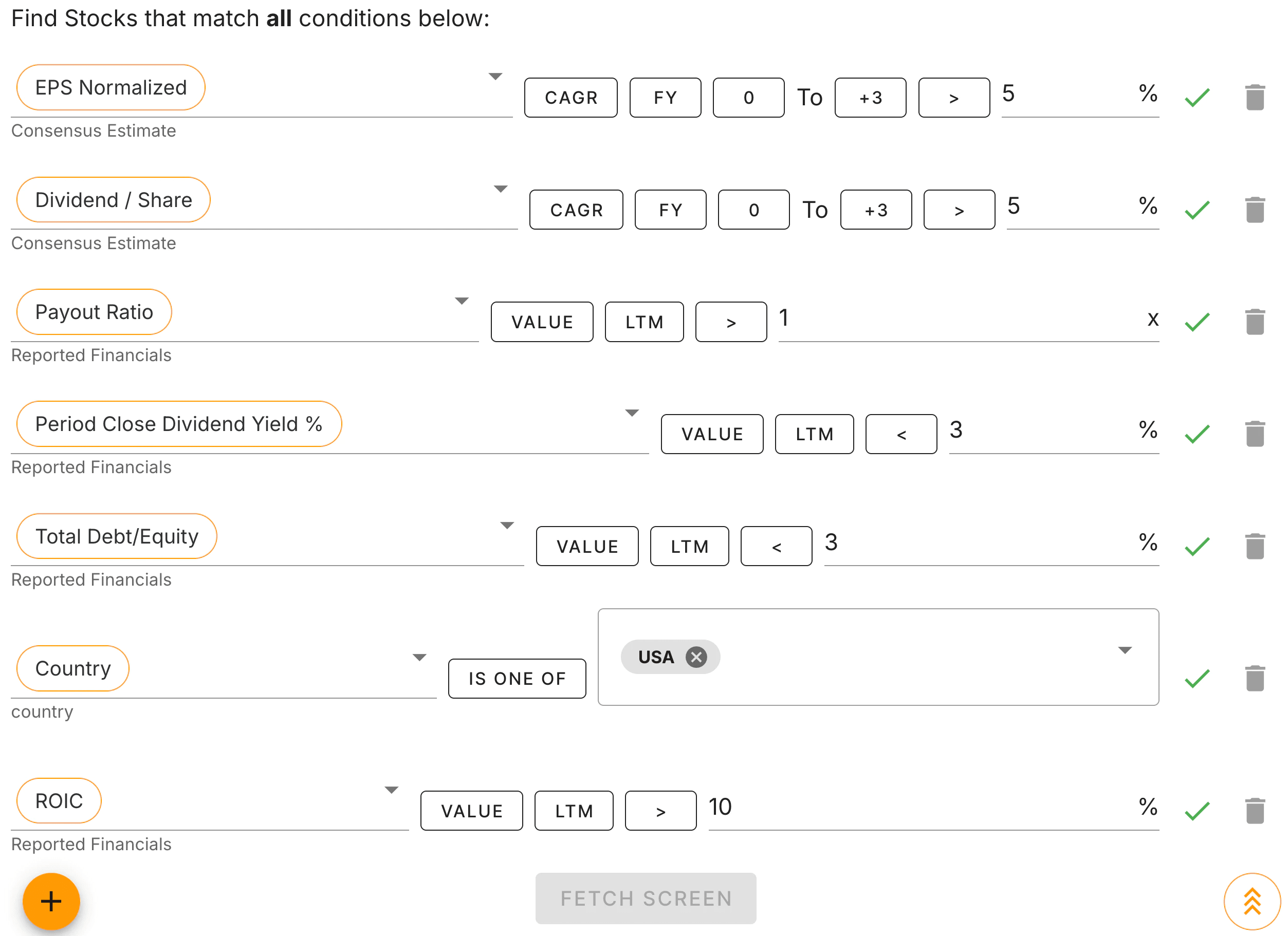1288x936 pixels.
Task: Click the orange add condition plus button
Action: tap(51, 901)
